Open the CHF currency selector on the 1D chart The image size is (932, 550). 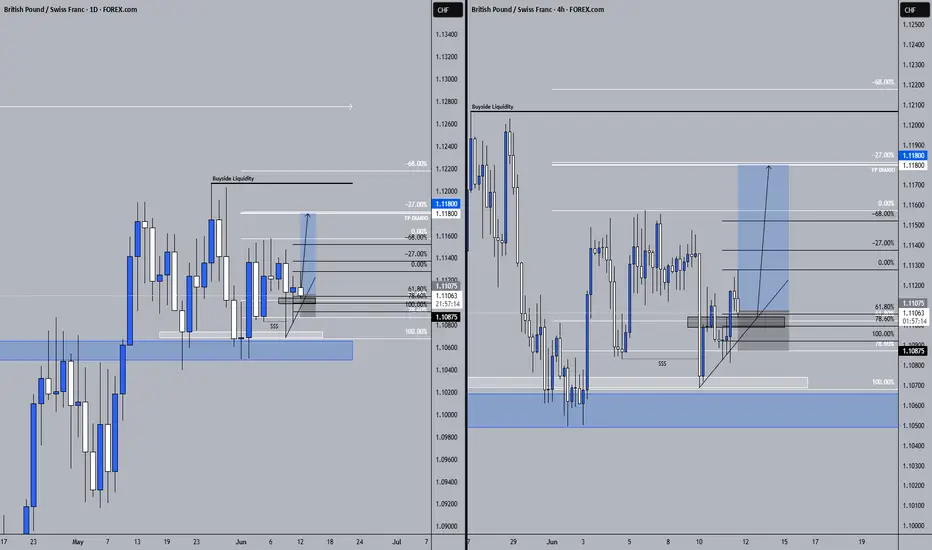click(x=447, y=10)
